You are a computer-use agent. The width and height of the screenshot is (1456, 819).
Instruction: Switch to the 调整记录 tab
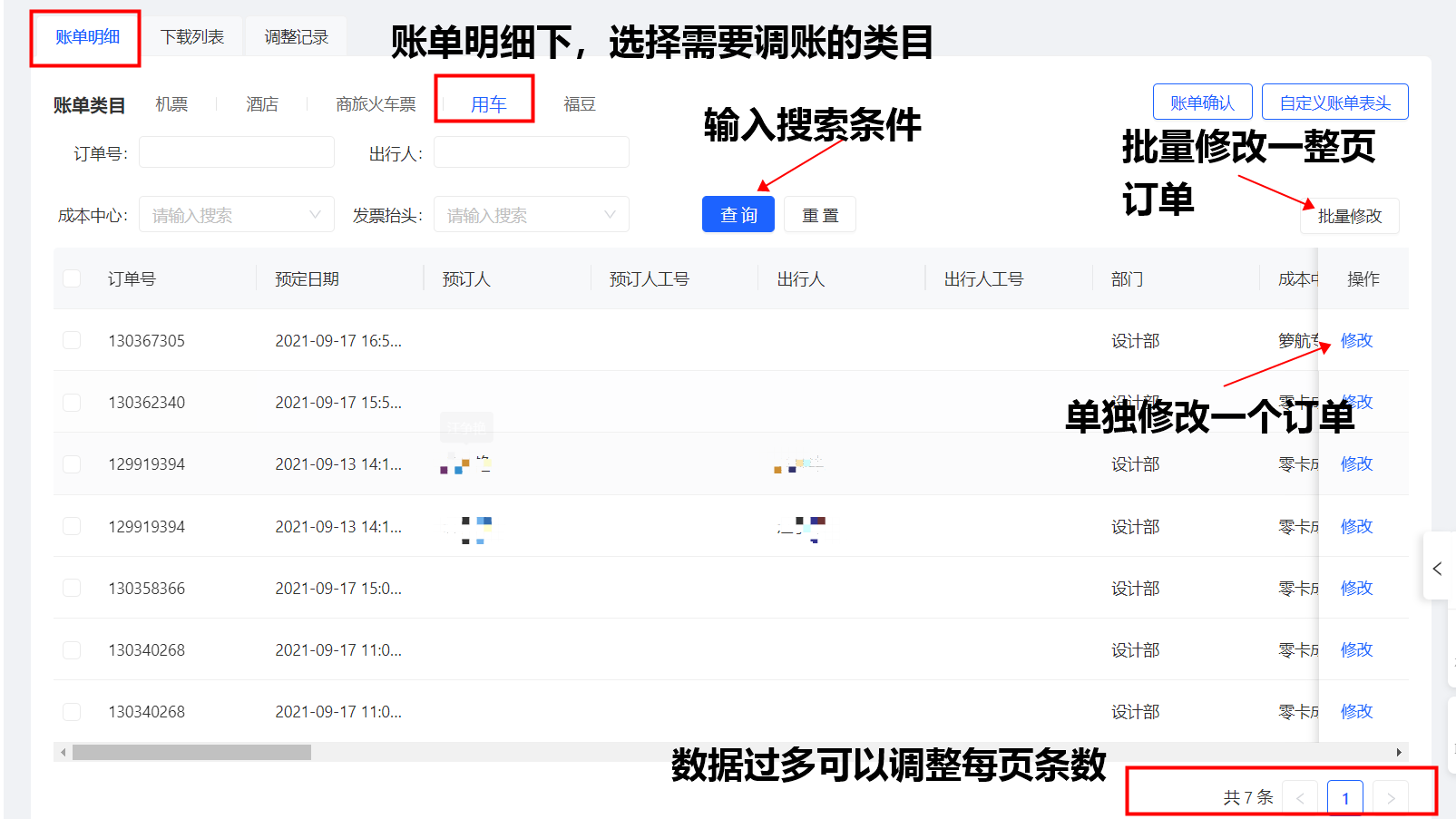(297, 37)
